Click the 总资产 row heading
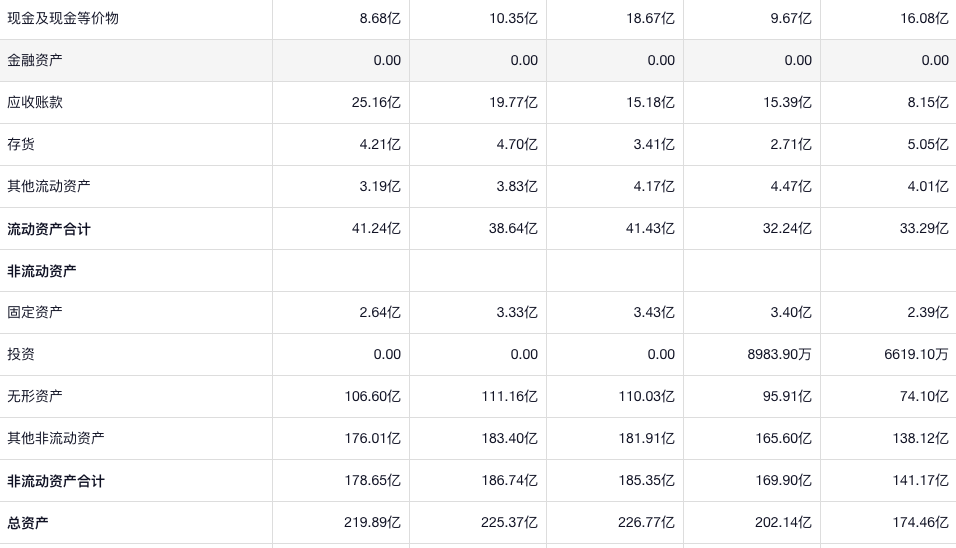The width and height of the screenshot is (956, 548). (x=28, y=523)
